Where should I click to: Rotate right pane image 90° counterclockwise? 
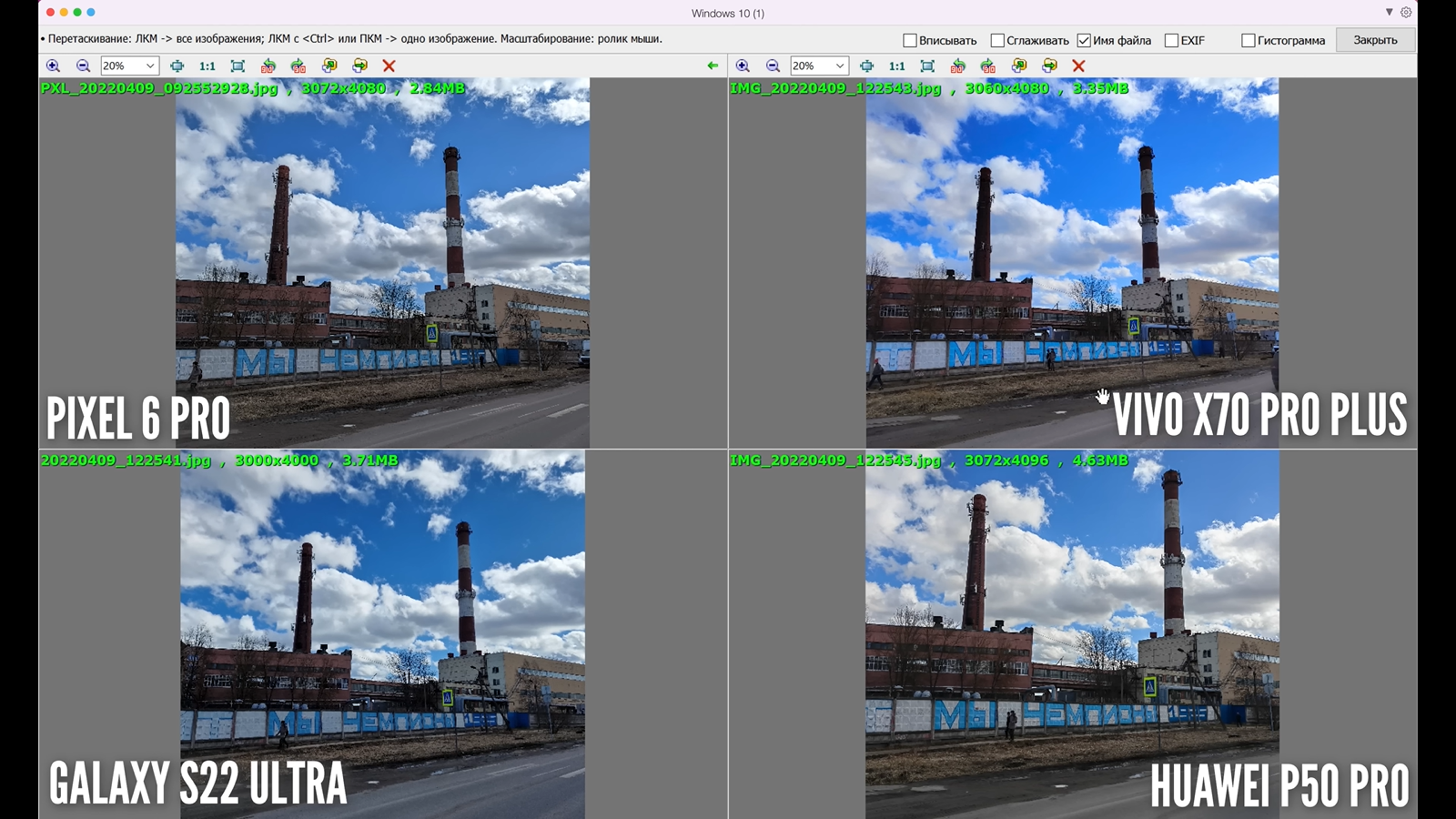coord(957,66)
